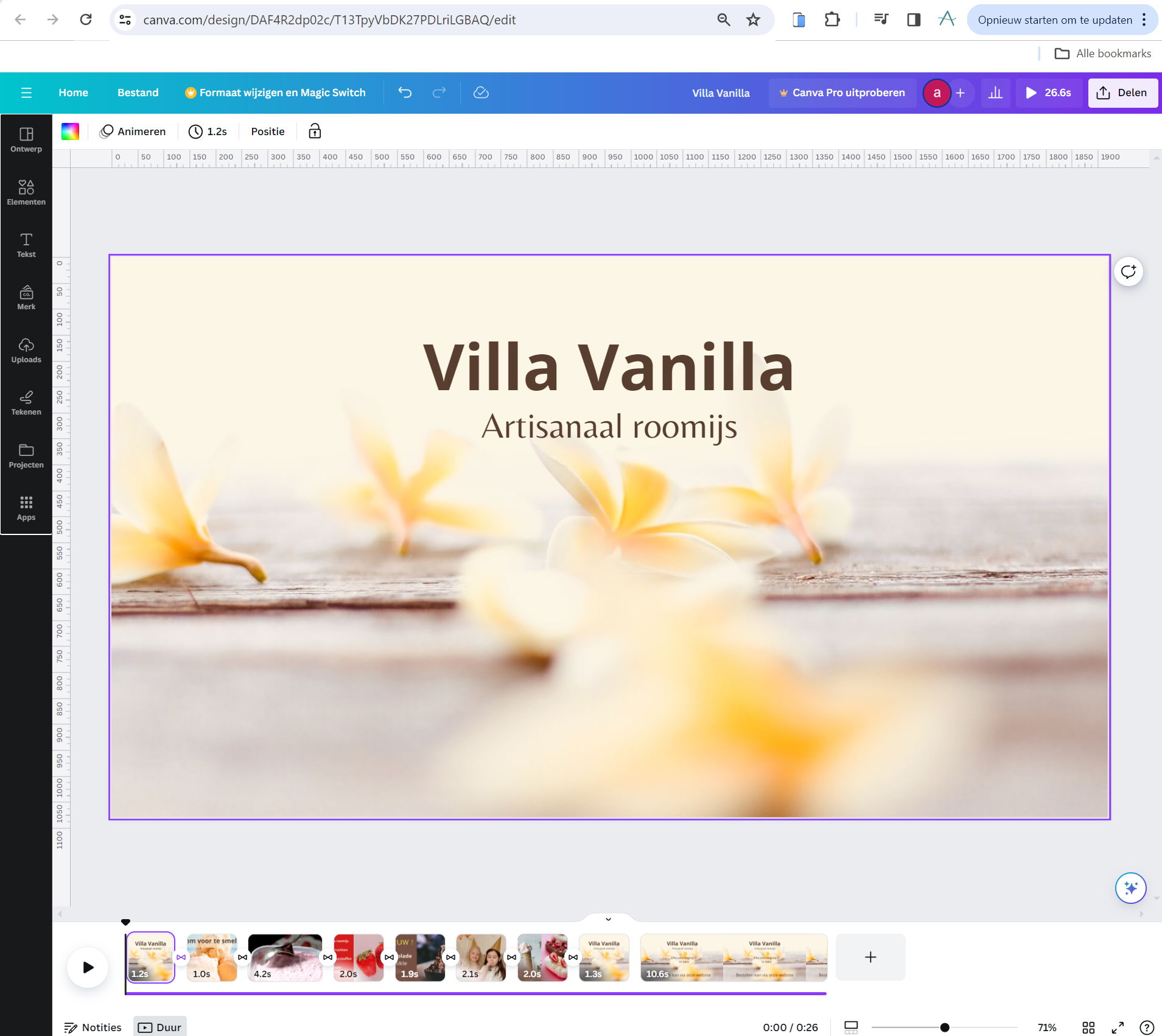The width and height of the screenshot is (1162, 1036).
Task: Open the Tekst panel
Action: tap(26, 245)
